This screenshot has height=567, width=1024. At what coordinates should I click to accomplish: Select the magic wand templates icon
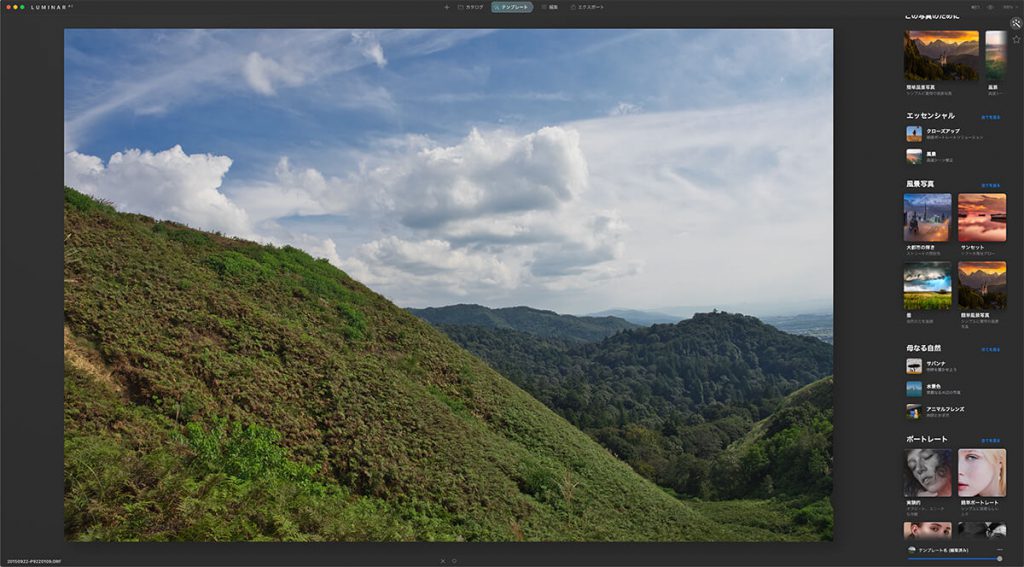point(1016,24)
